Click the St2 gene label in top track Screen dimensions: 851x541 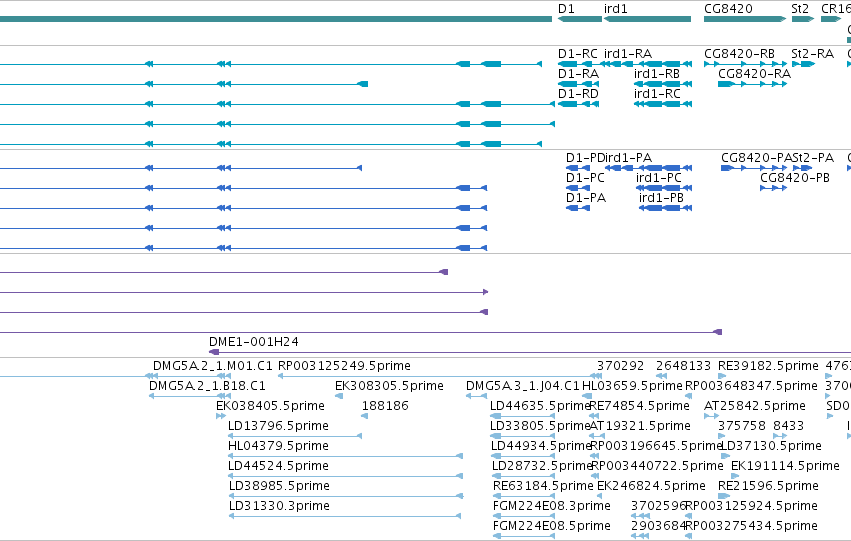(800, 9)
